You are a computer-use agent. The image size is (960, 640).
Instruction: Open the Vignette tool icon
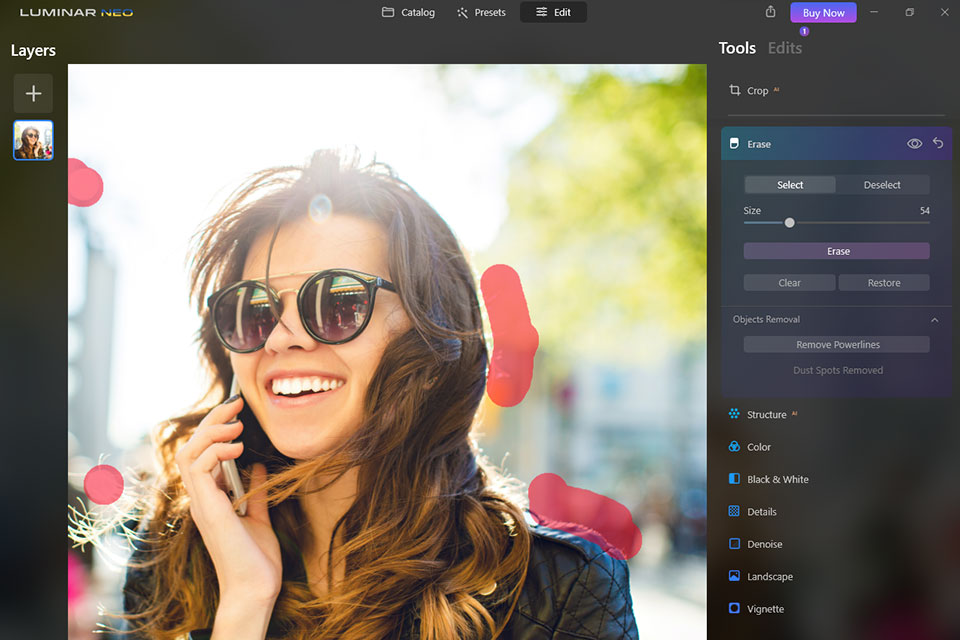pyautogui.click(x=734, y=608)
